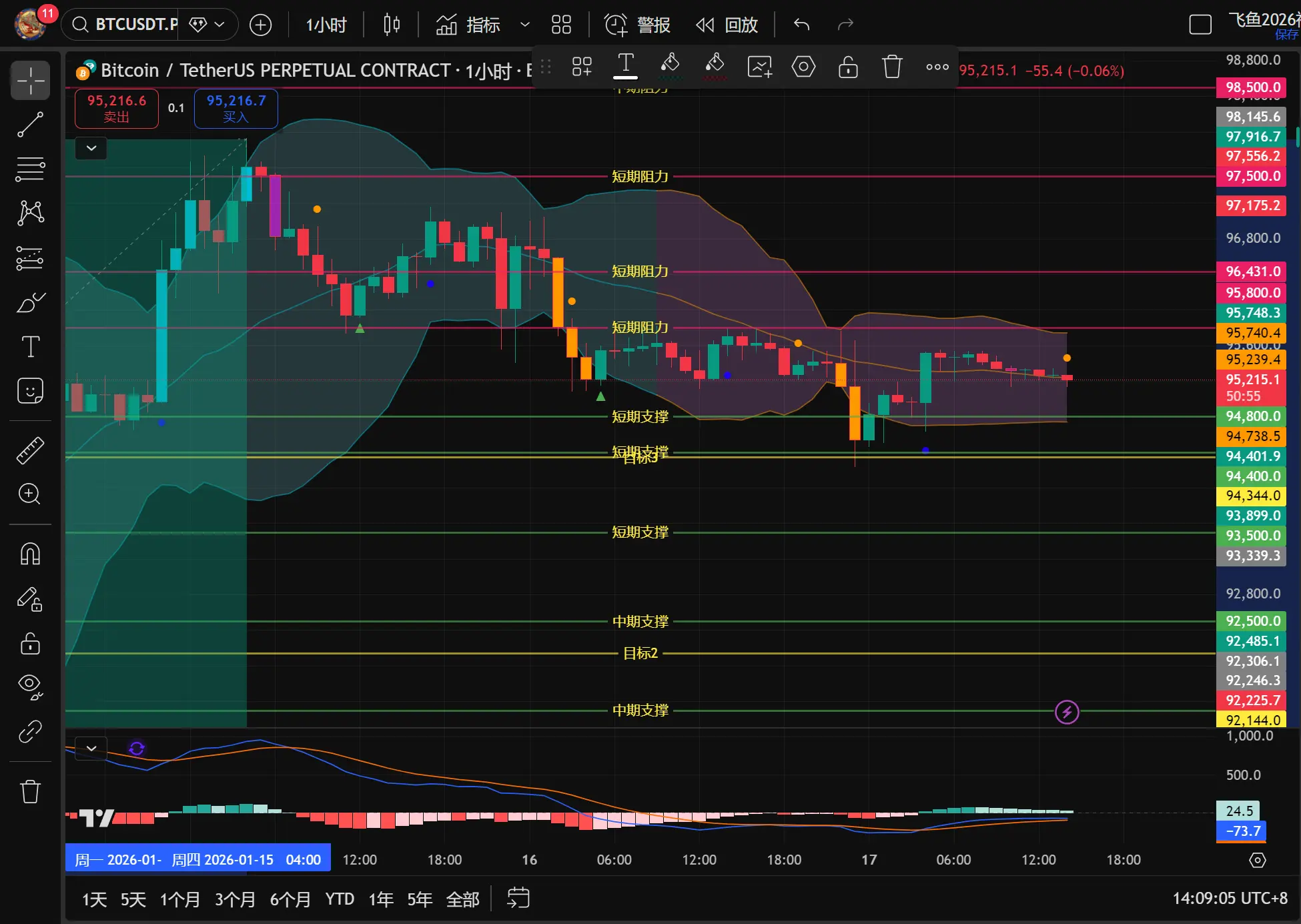The width and height of the screenshot is (1301, 924).
Task: Select the 1个月 time range
Action: click(x=179, y=899)
